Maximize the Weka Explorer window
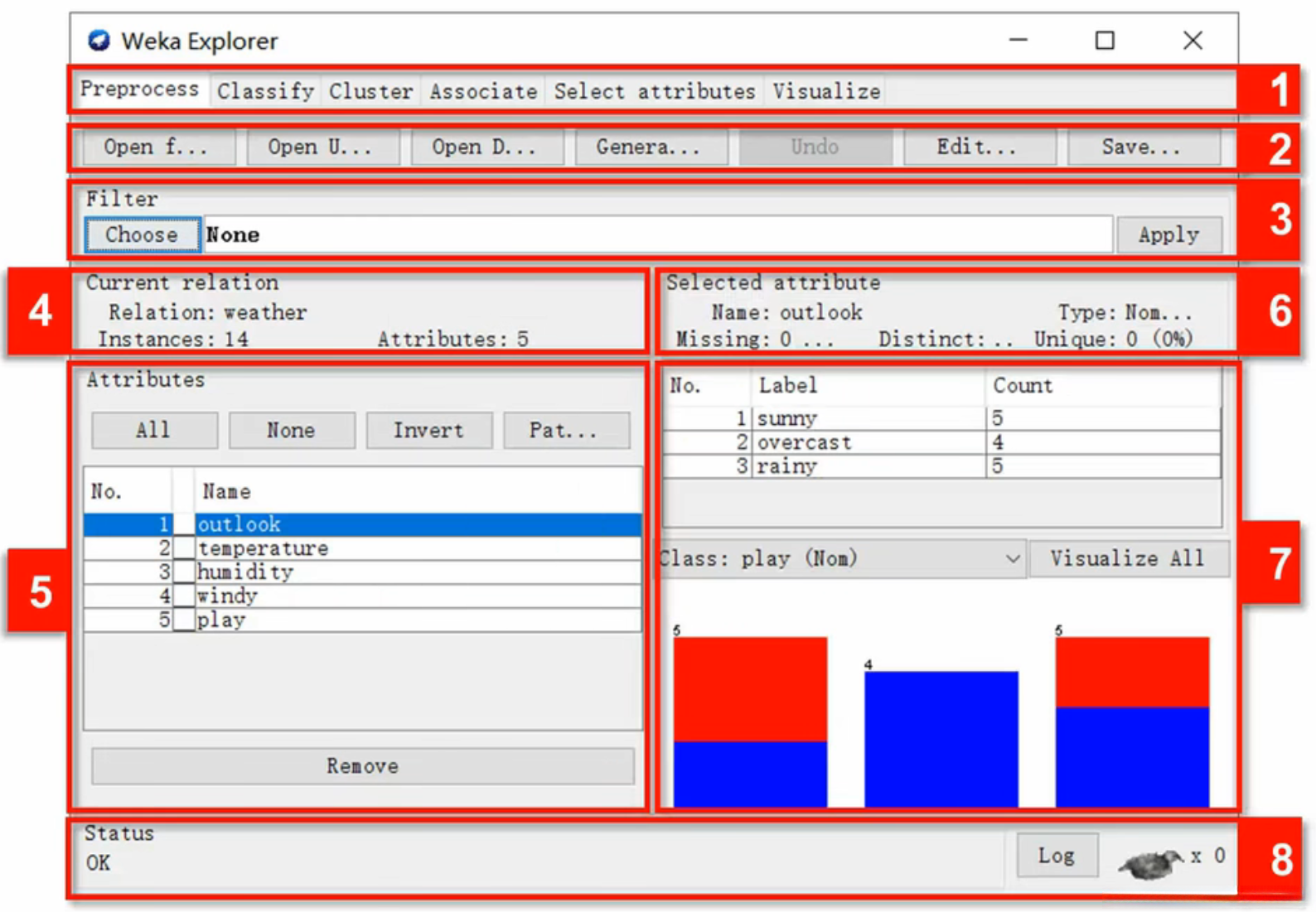 point(1105,40)
